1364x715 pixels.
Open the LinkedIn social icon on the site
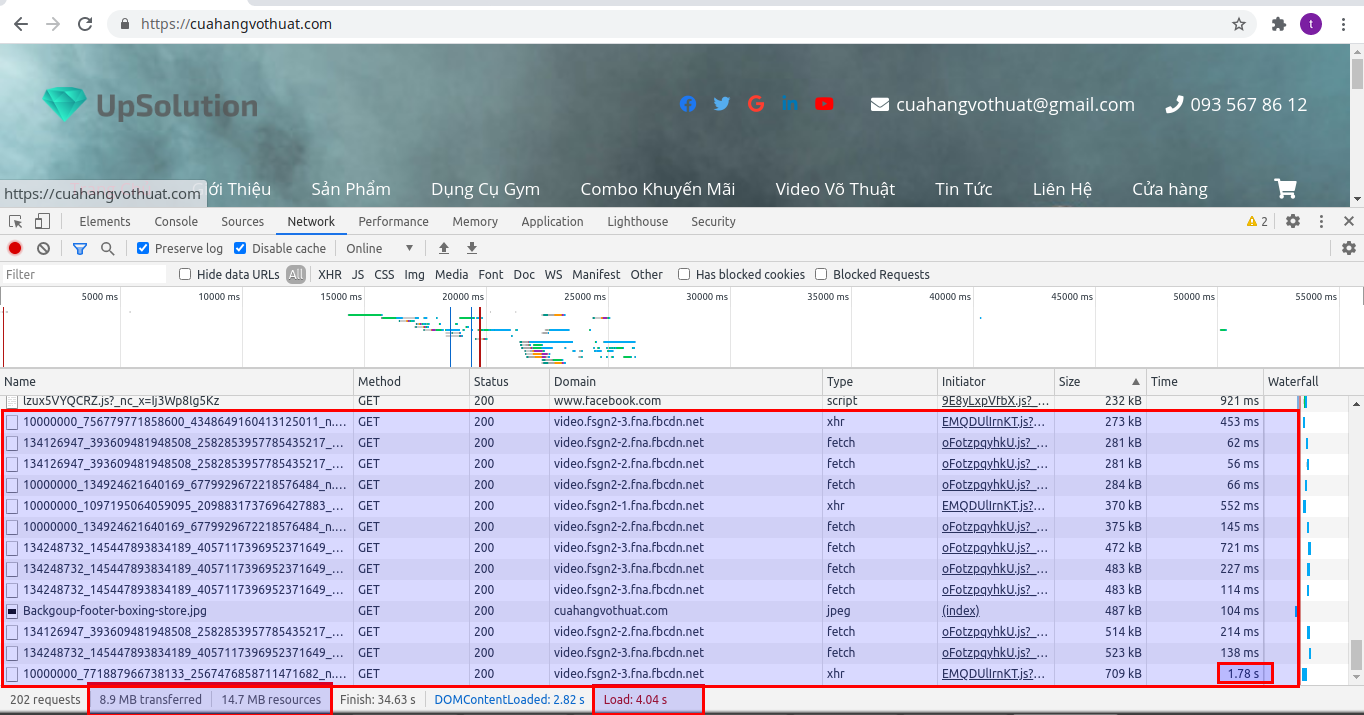790,104
